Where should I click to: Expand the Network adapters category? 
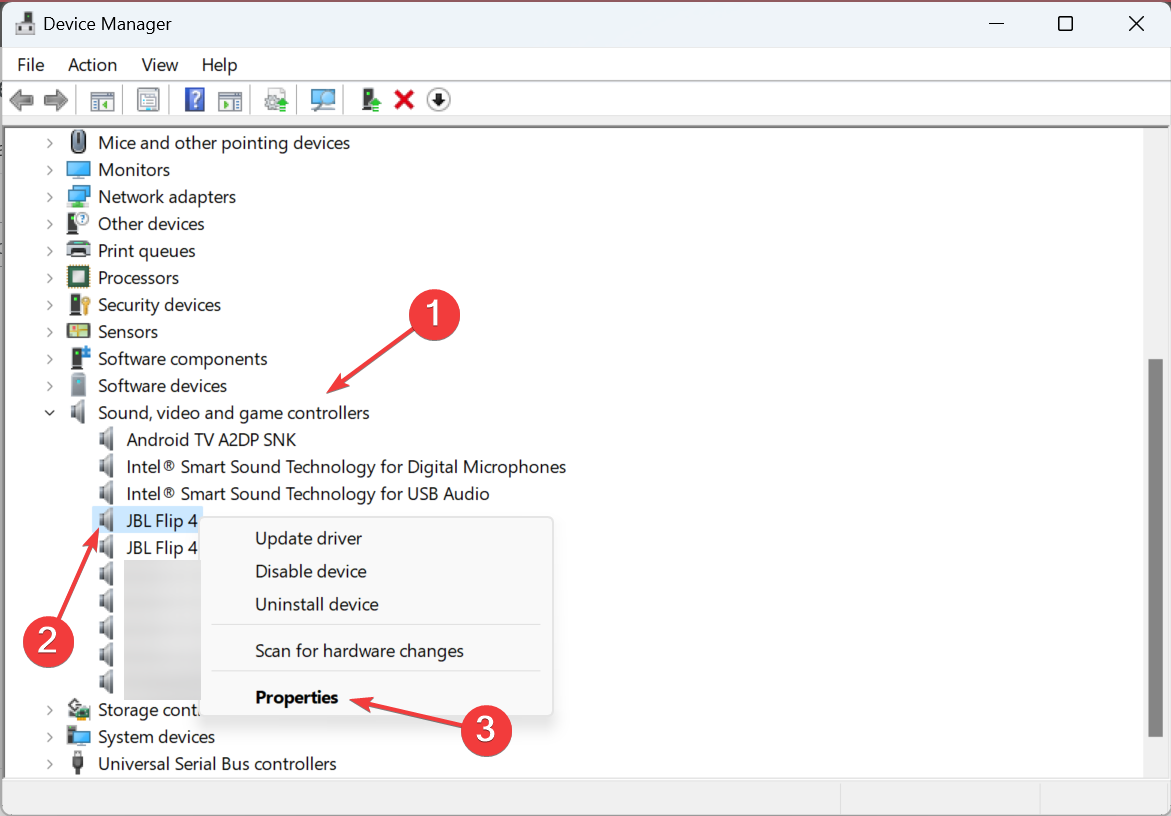coord(50,197)
